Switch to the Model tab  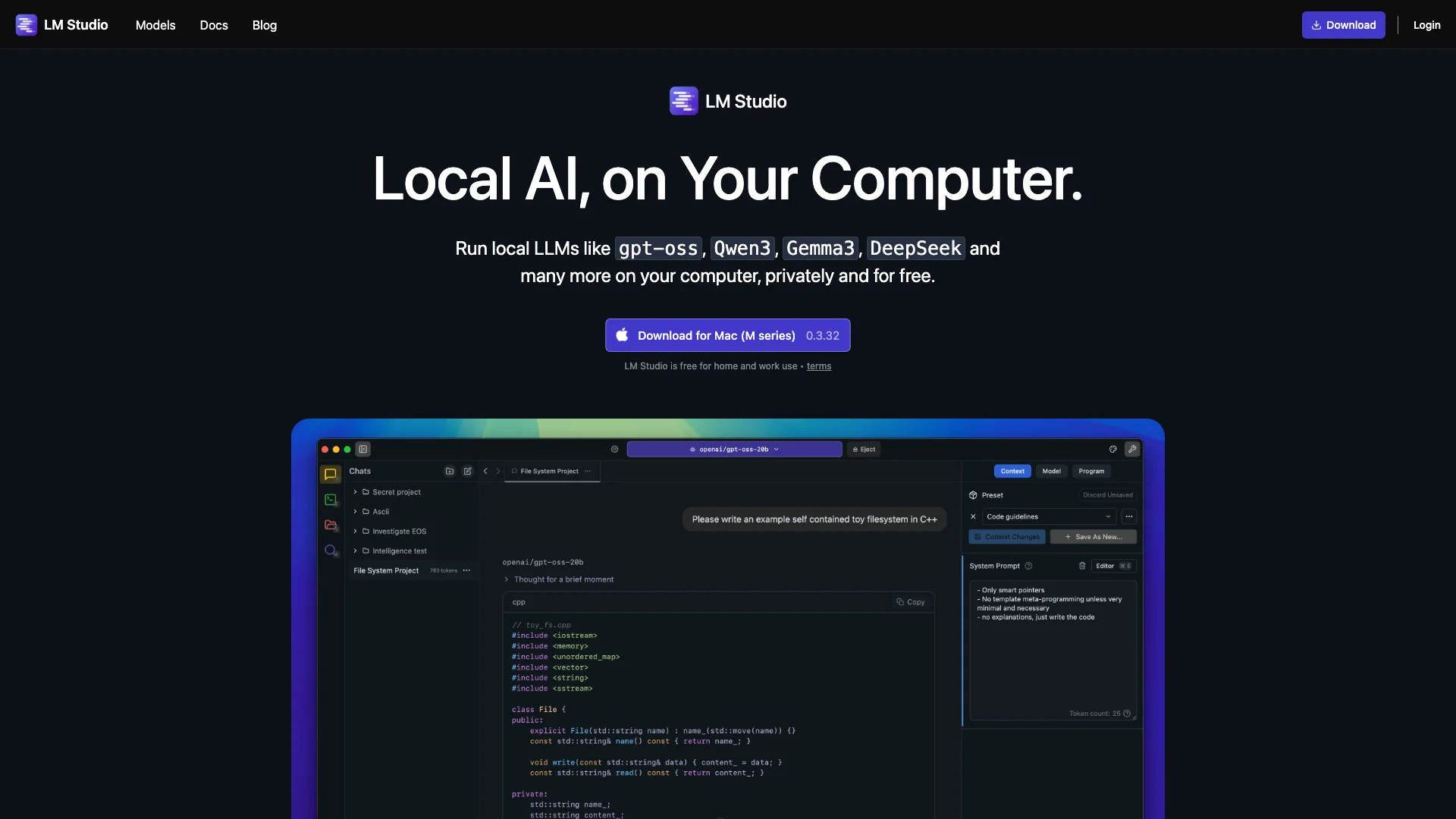coord(1051,471)
